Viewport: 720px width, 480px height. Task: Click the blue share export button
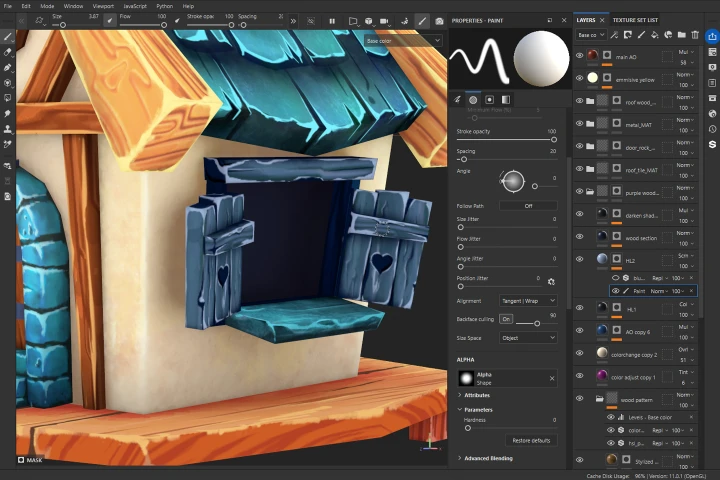click(x=712, y=37)
